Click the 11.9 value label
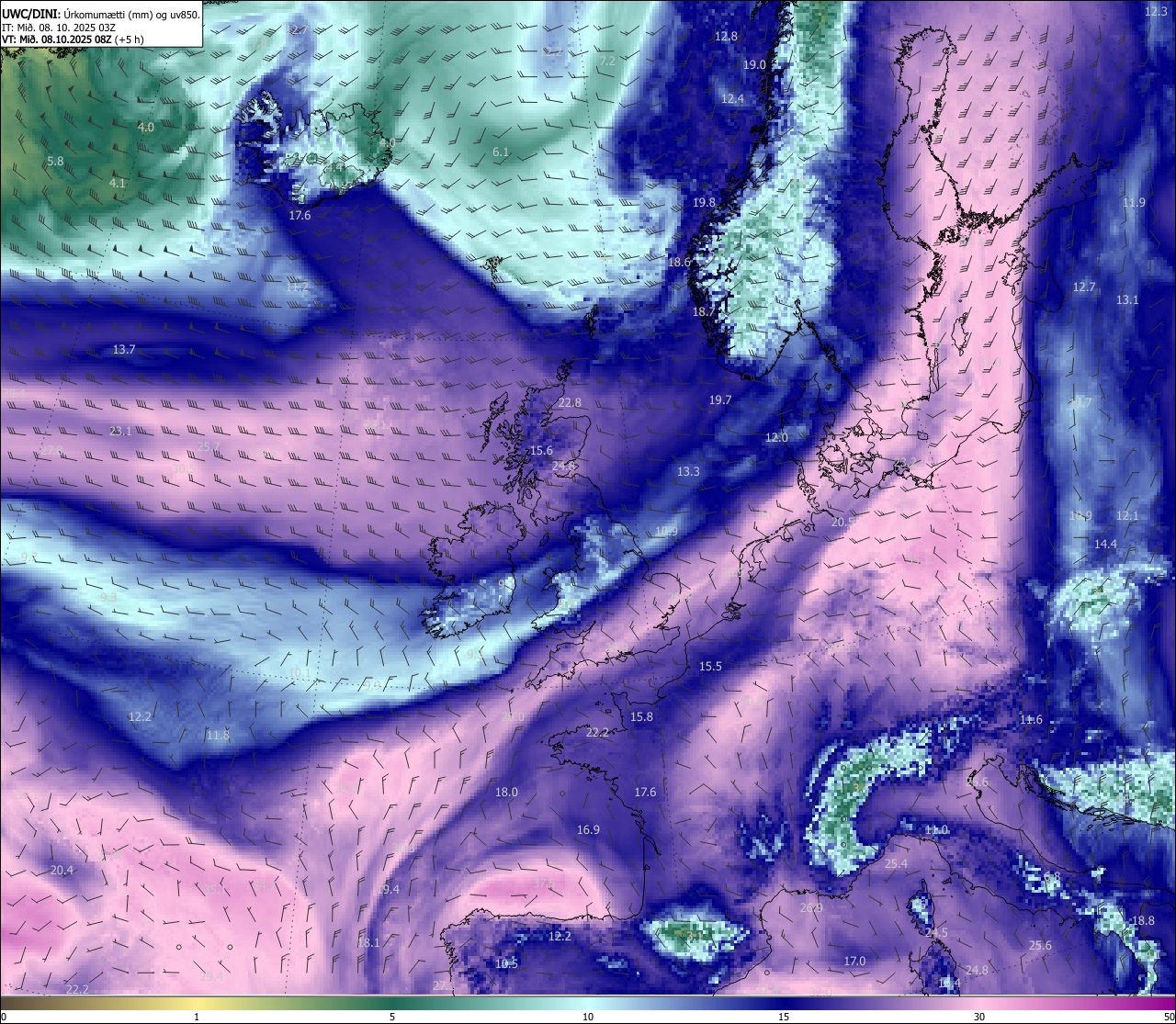Screen dimensions: 1176x1024 point(1134,202)
